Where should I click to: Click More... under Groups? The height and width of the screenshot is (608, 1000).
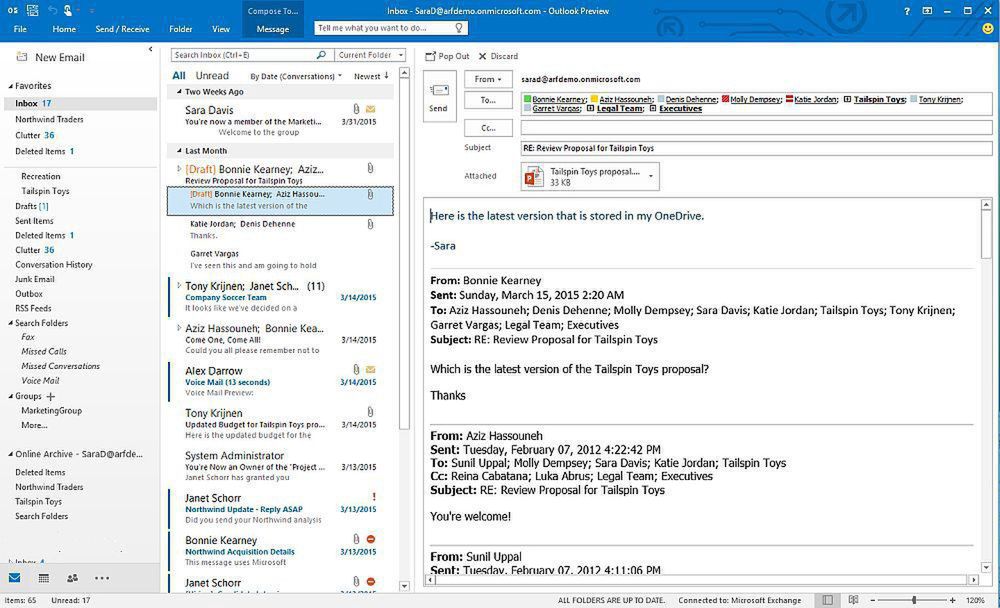coord(34,426)
